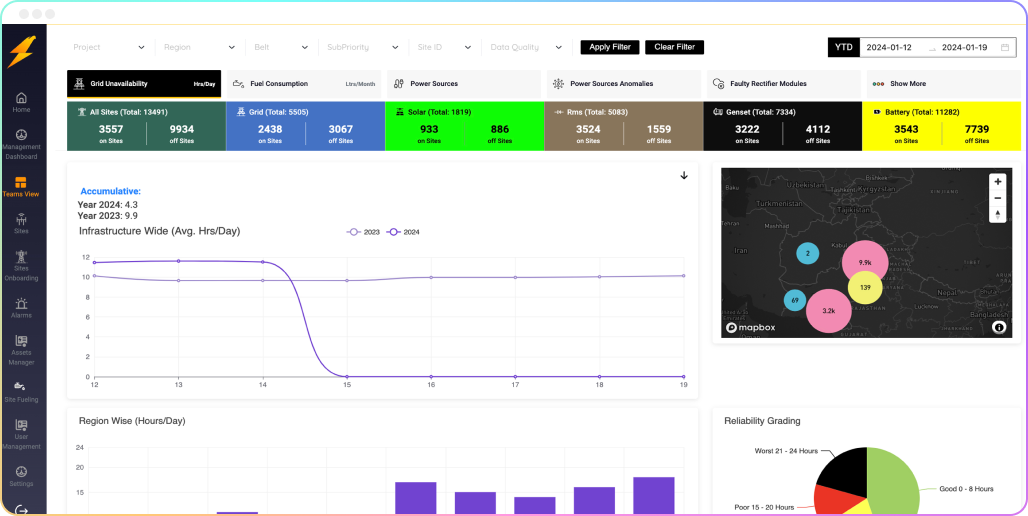1028x516 pixels.
Task: Open Settings in the sidebar
Action: tap(21, 475)
